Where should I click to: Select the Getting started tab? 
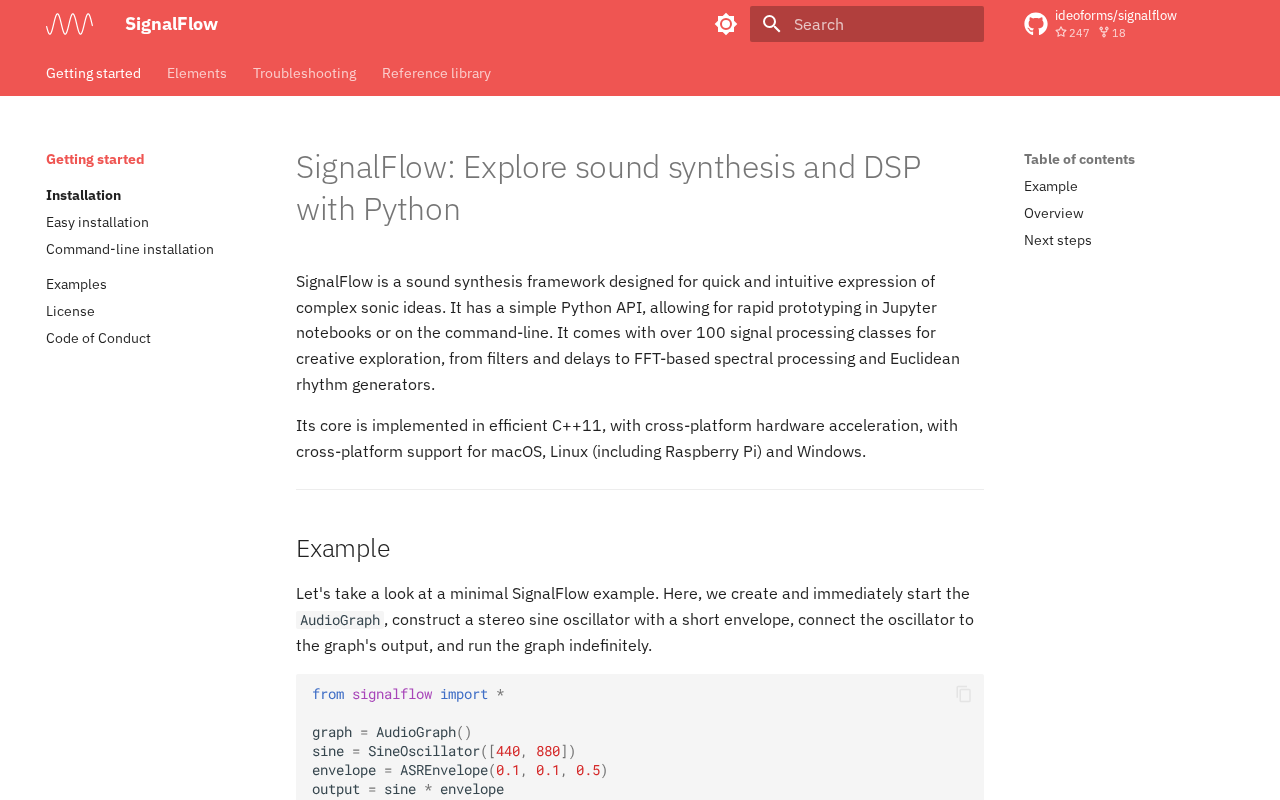coord(93,73)
